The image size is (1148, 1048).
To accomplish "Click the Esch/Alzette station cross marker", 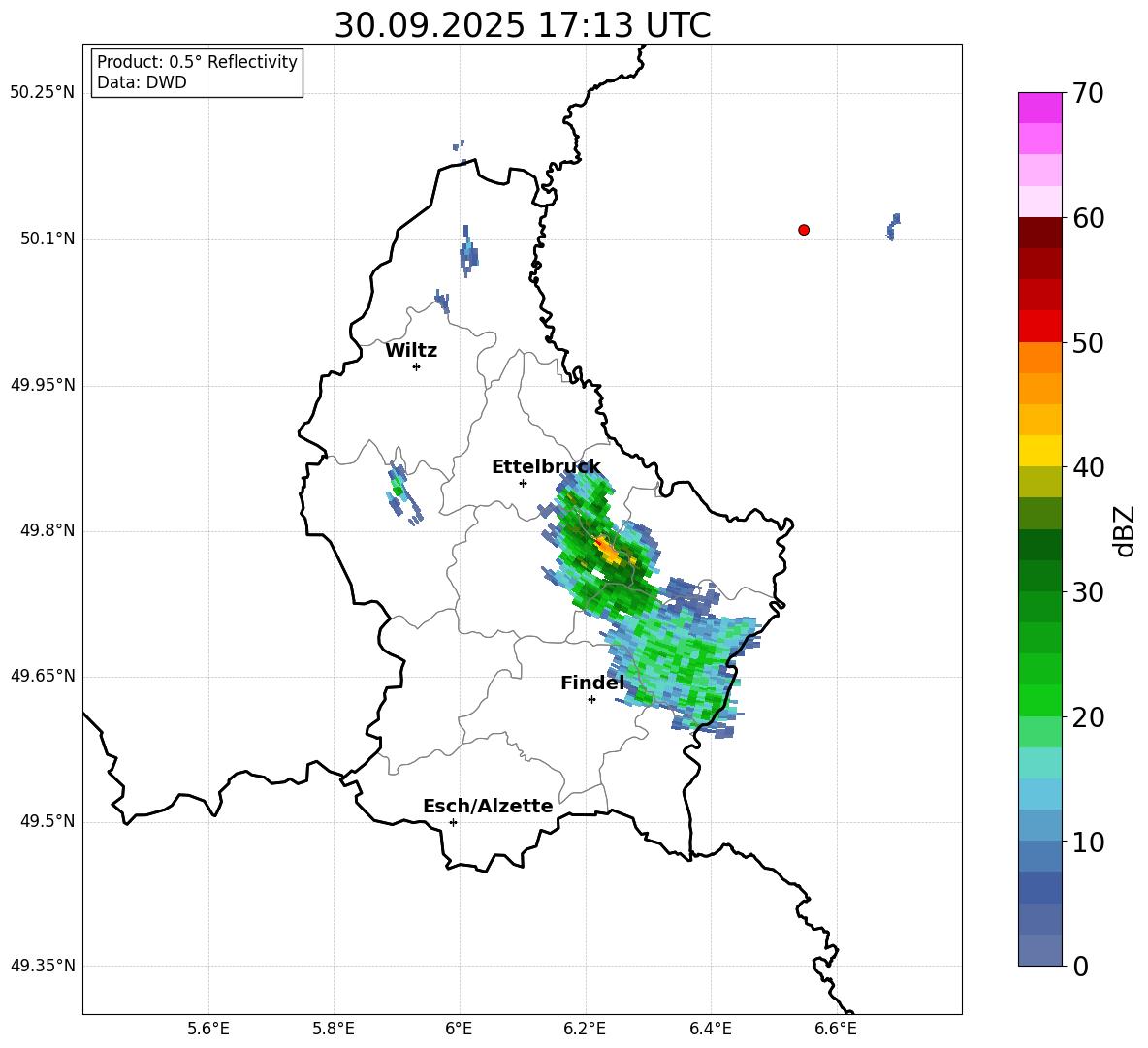I will pyautogui.click(x=453, y=822).
